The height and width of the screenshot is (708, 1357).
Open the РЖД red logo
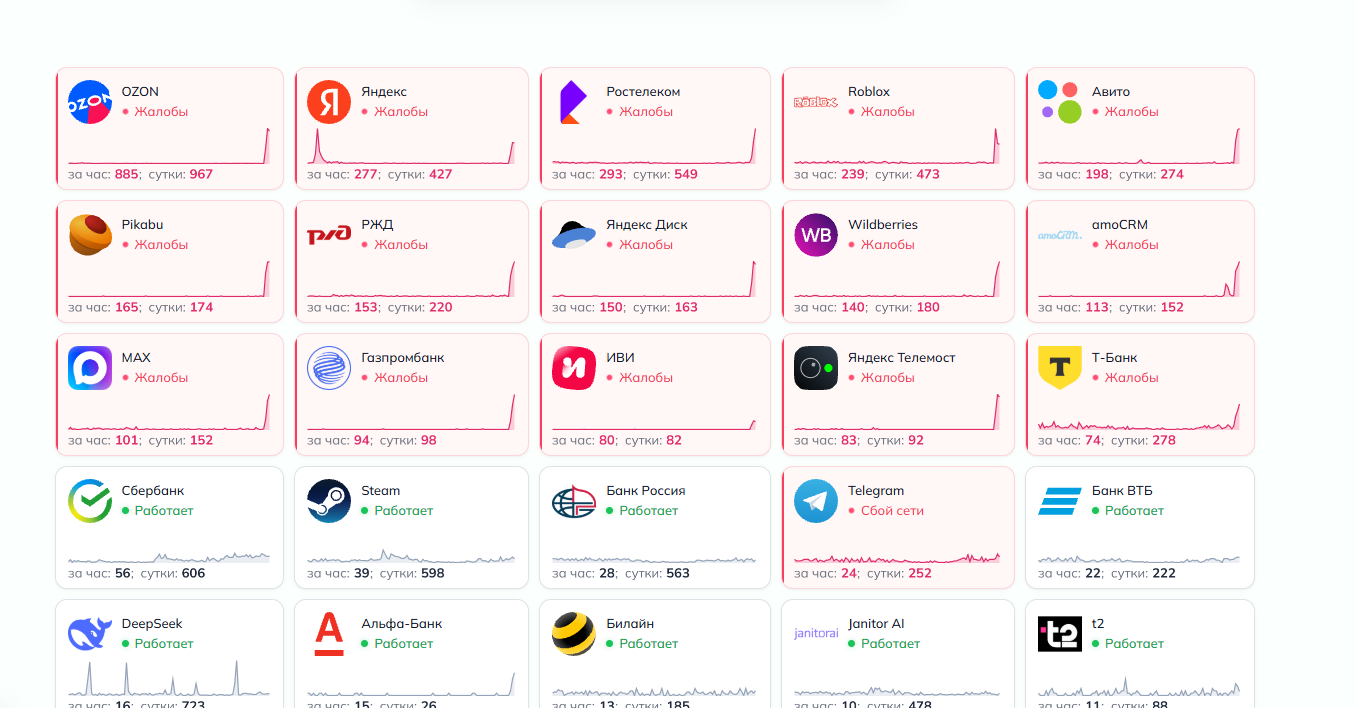click(329, 235)
